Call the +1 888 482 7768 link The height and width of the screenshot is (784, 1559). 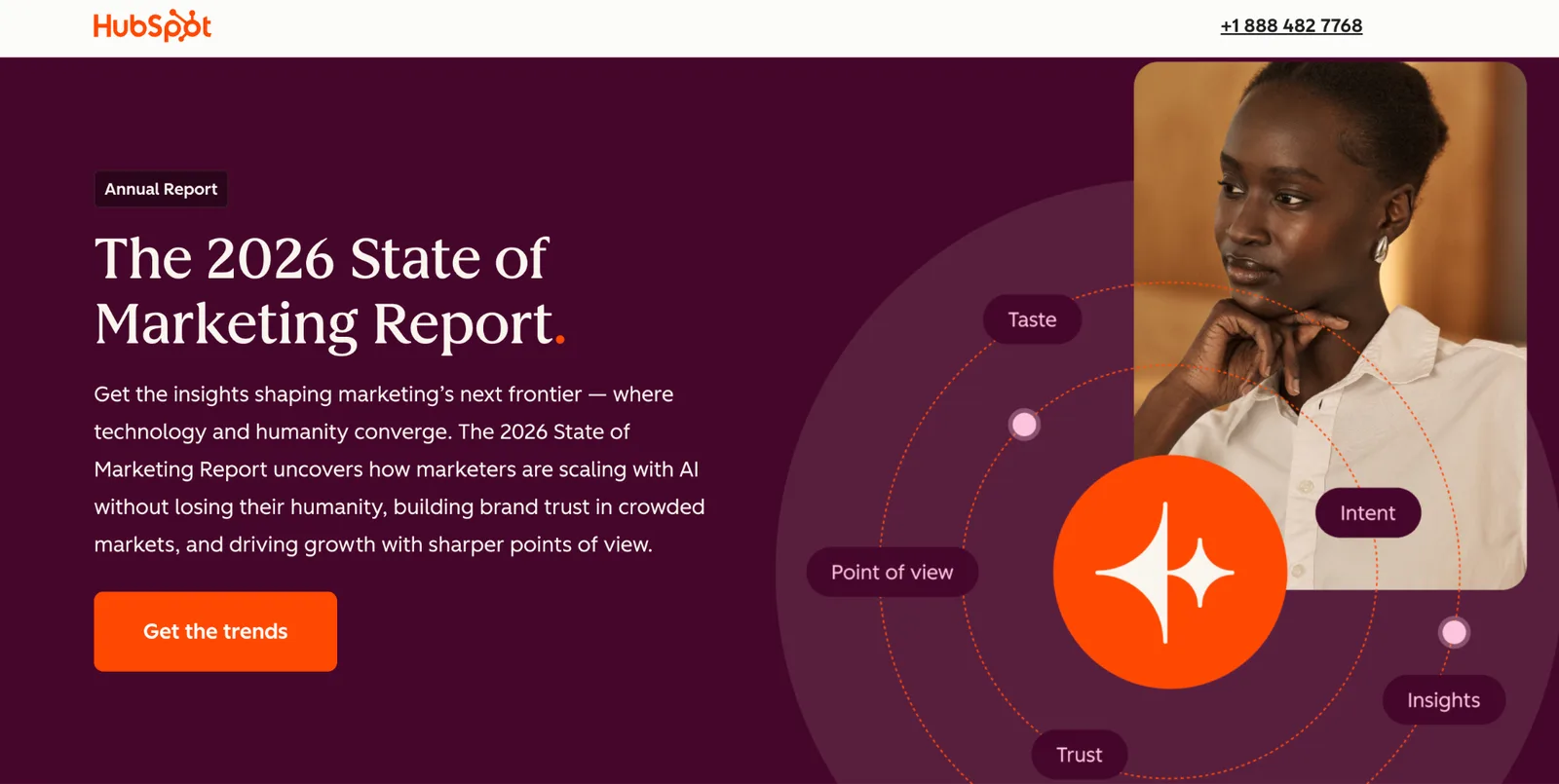coord(1291,26)
